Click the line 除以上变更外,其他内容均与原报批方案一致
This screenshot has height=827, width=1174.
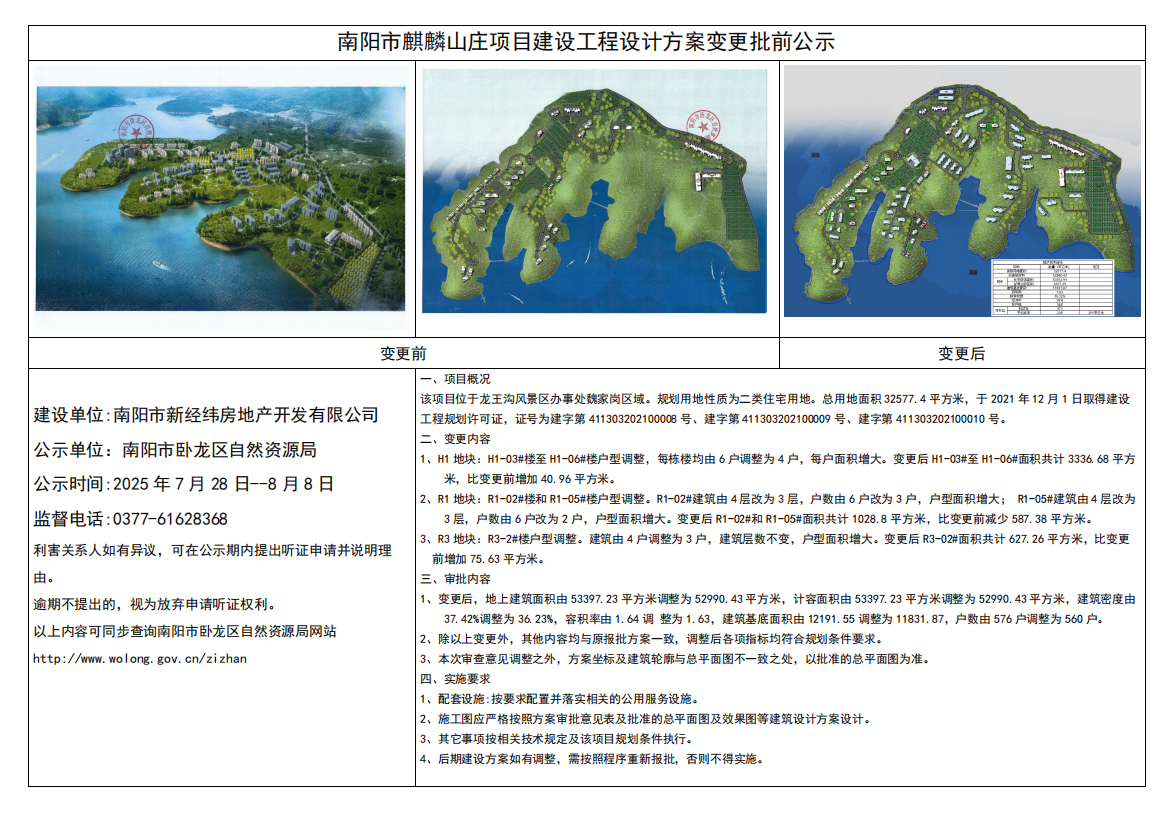click(653, 638)
